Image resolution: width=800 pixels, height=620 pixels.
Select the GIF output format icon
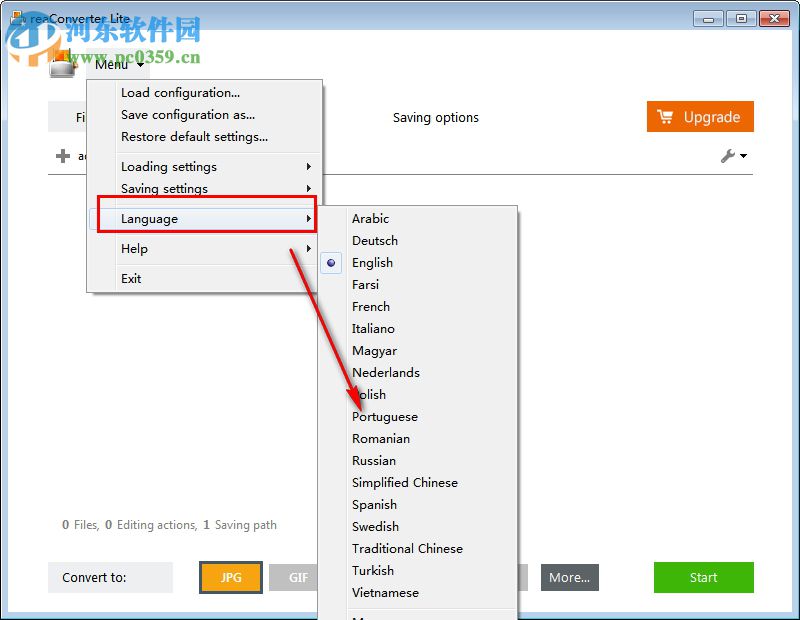pyautogui.click(x=295, y=578)
